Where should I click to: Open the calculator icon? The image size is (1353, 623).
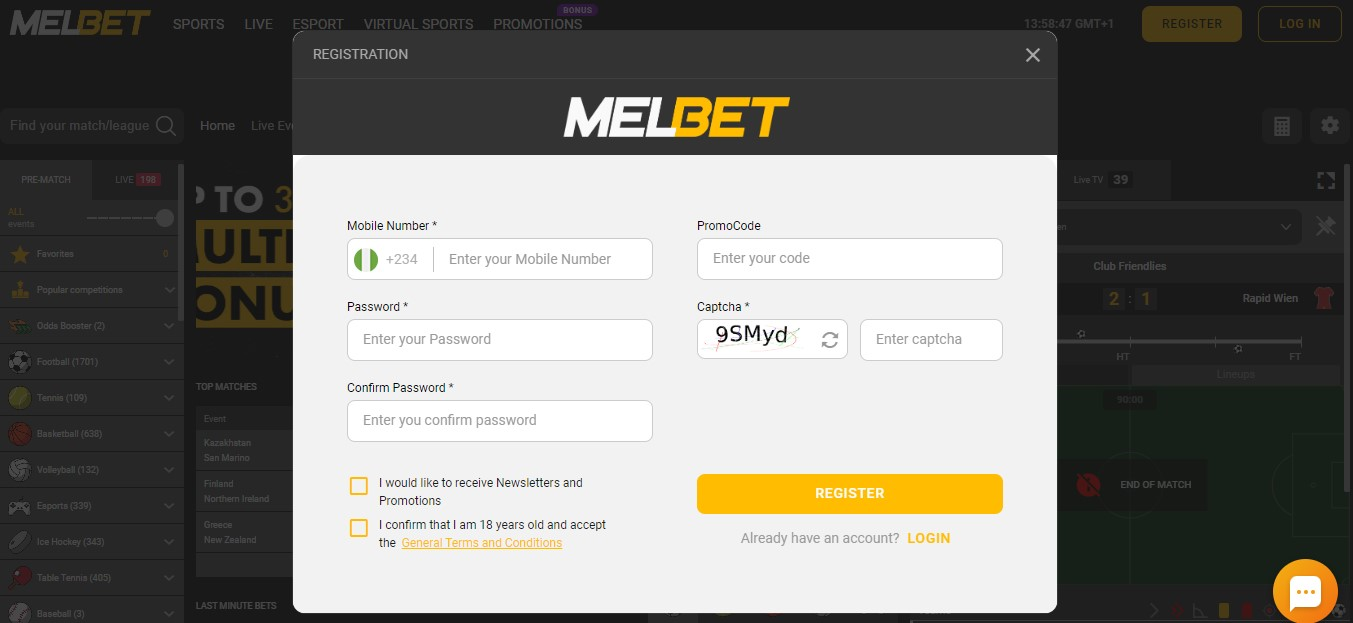point(1282,126)
